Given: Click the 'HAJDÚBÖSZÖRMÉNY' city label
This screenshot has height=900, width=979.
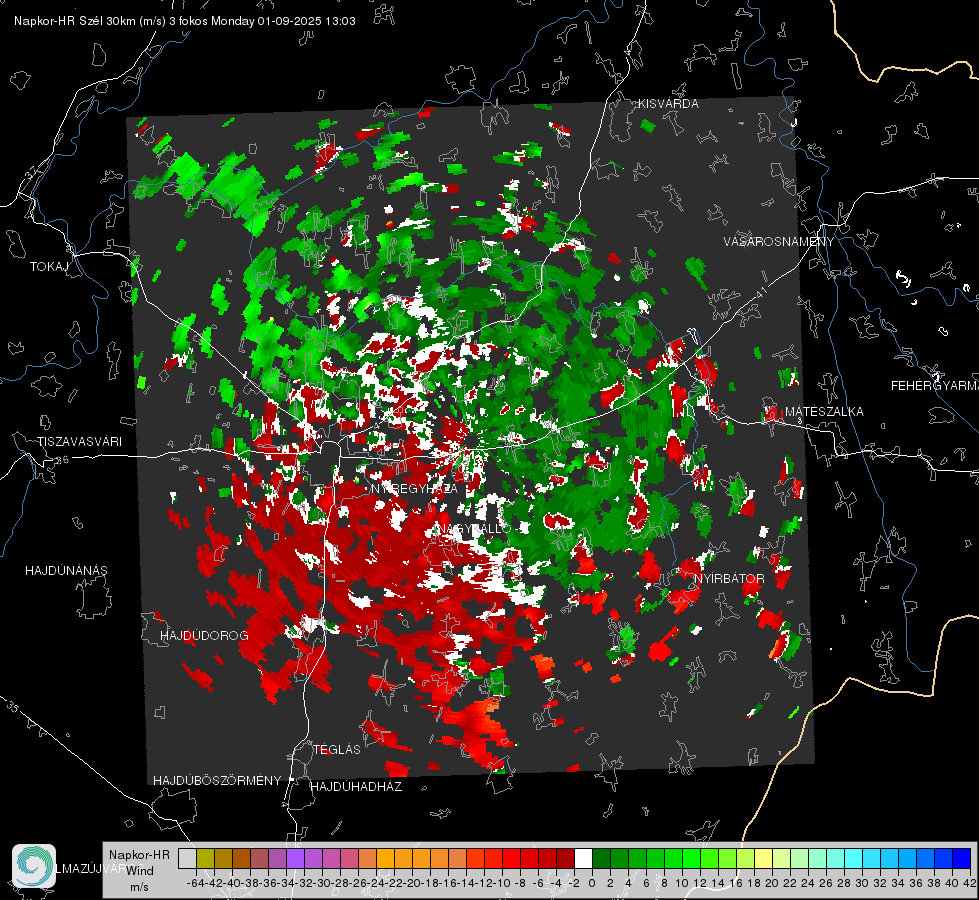Looking at the screenshot, I should 217,781.
